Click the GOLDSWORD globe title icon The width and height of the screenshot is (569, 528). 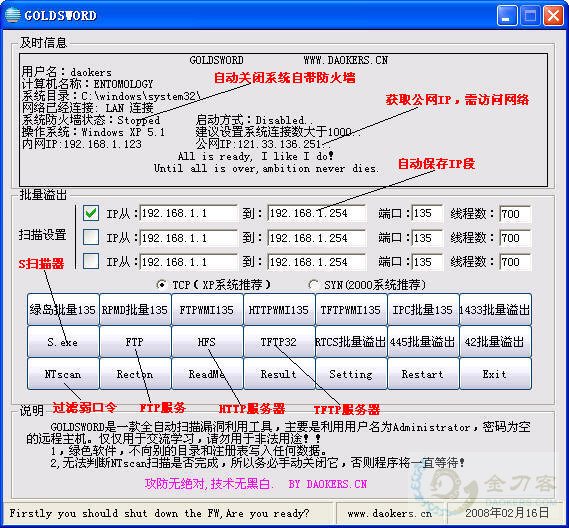tap(13, 15)
